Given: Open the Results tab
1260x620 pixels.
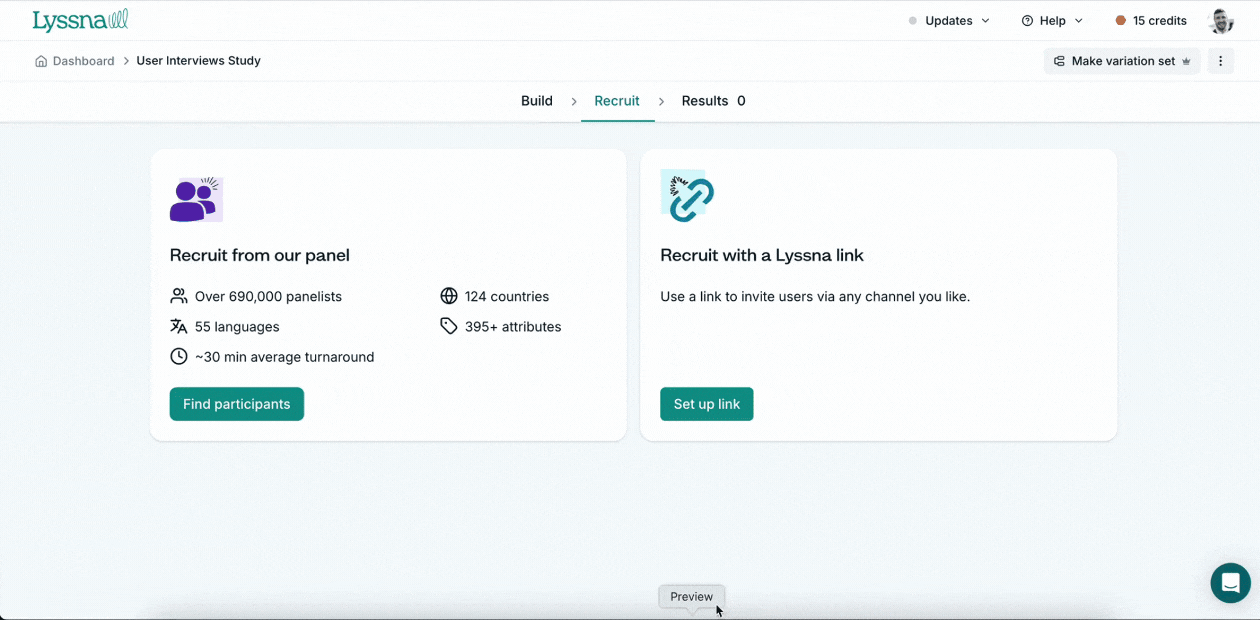Looking at the screenshot, I should (713, 101).
